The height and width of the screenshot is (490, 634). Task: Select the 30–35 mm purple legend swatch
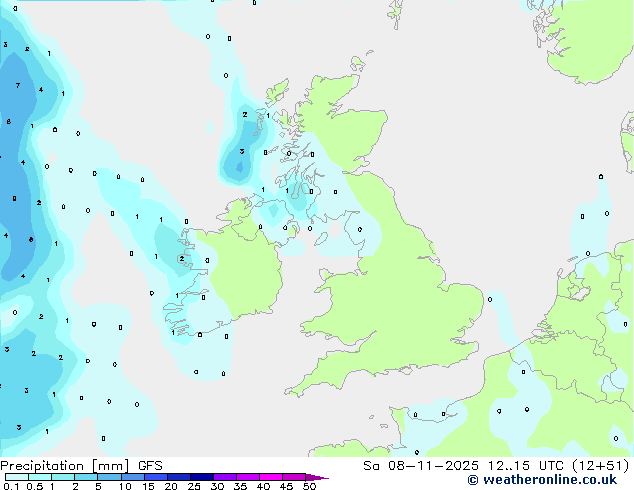pos(224,477)
